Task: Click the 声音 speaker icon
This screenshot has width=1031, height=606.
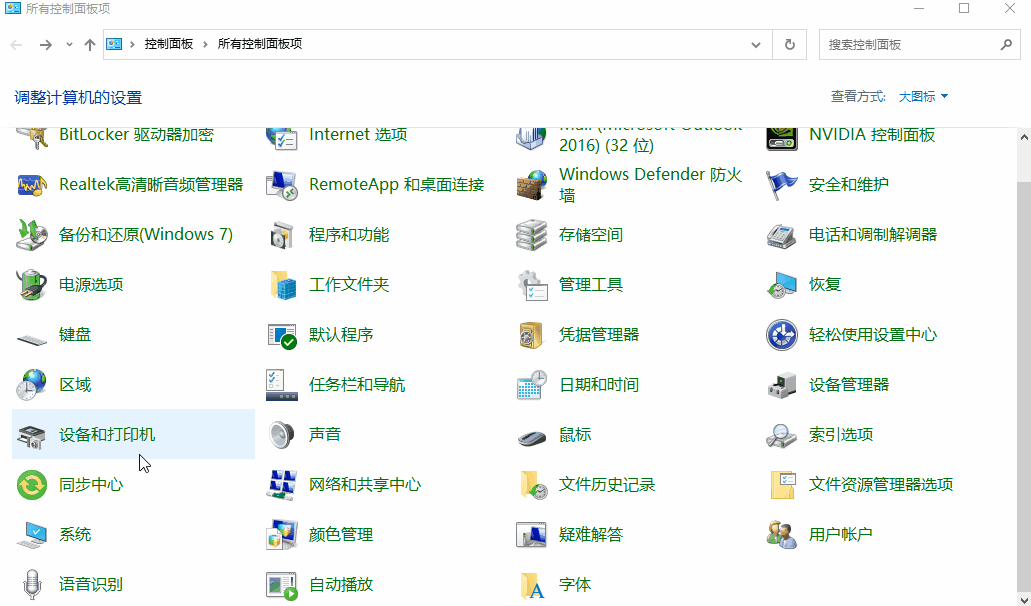Action: (x=281, y=434)
